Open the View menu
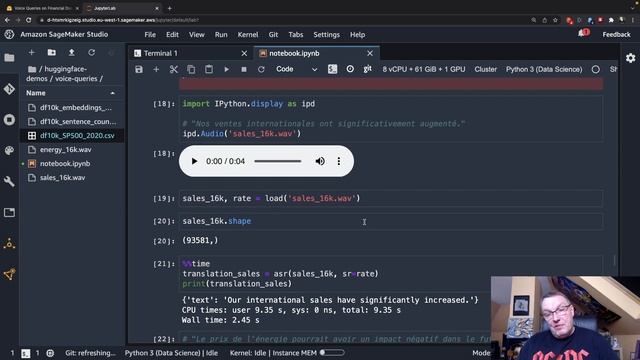640x360 pixels. (196, 35)
